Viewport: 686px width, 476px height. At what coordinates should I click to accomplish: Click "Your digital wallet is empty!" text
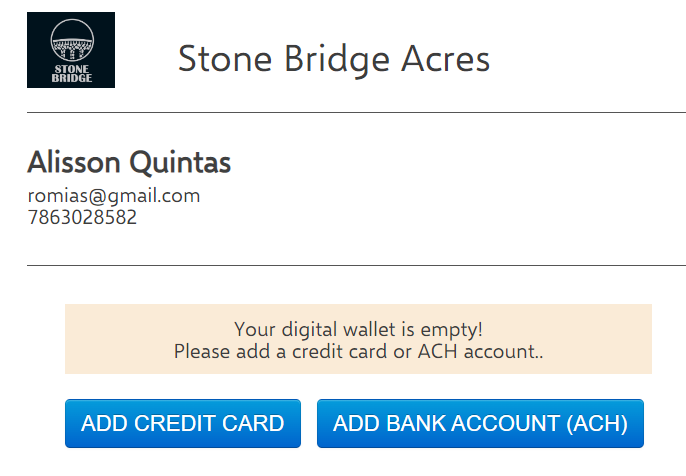pyautogui.click(x=358, y=329)
